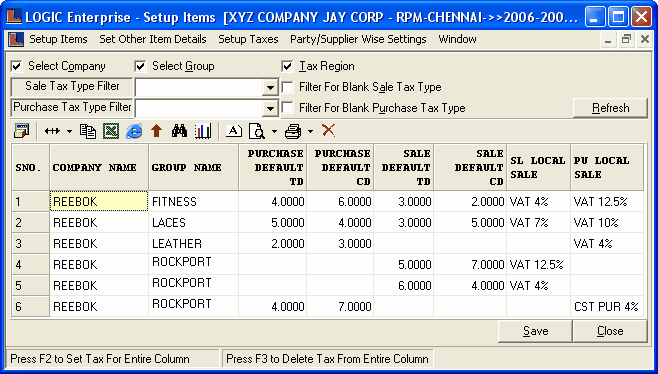This screenshot has width=658, height=374.
Task: Click the PU LOCAL SALE column header
Action: (607, 167)
